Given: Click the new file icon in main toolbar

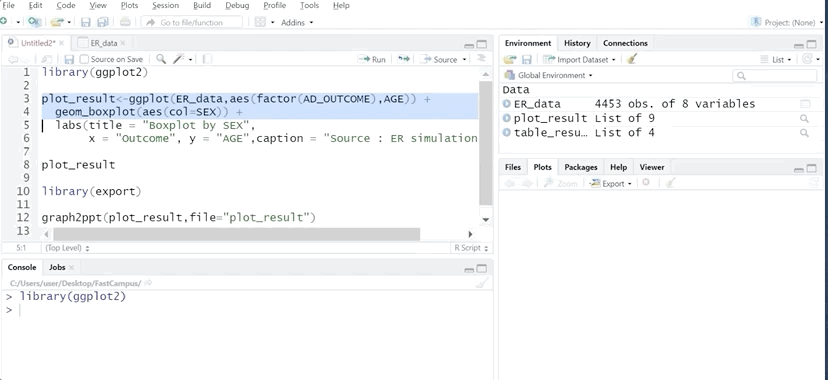Looking at the screenshot, I should click(4, 22).
